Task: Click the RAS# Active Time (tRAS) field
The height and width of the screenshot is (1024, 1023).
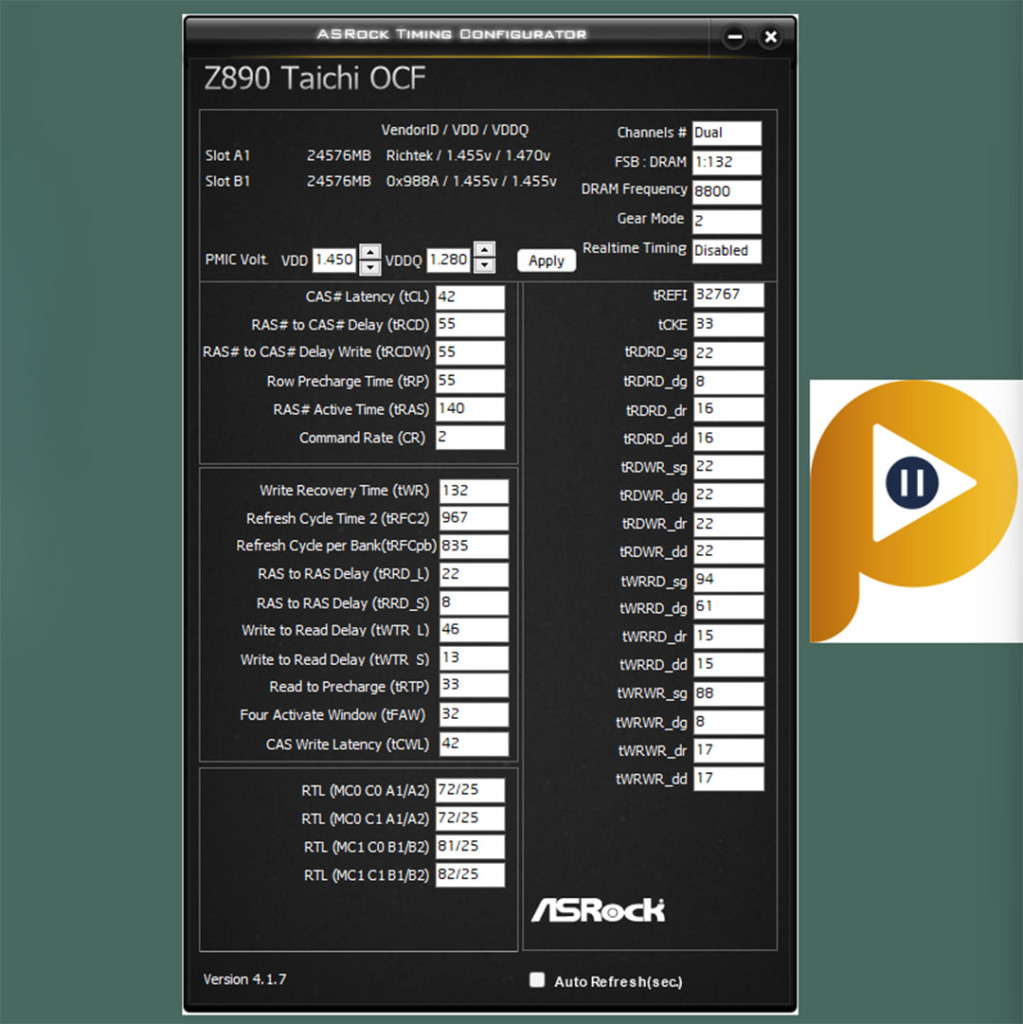Action: click(x=470, y=409)
